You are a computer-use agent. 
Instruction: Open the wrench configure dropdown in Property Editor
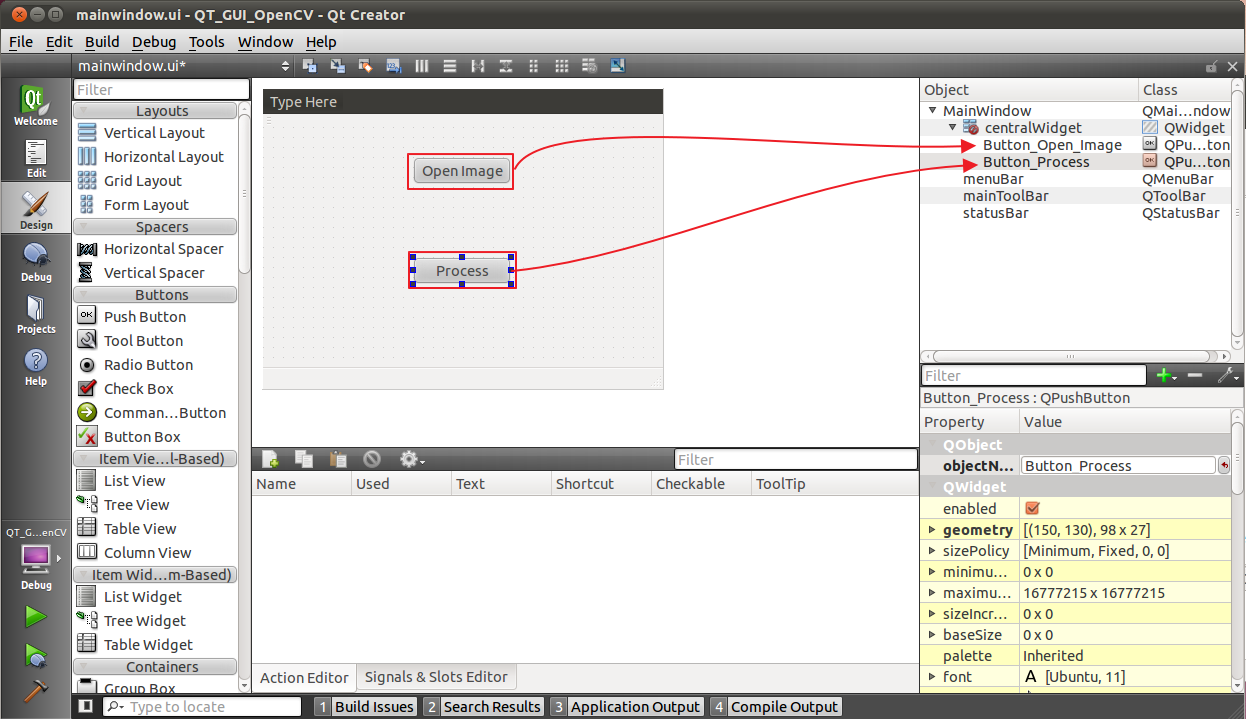1229,376
